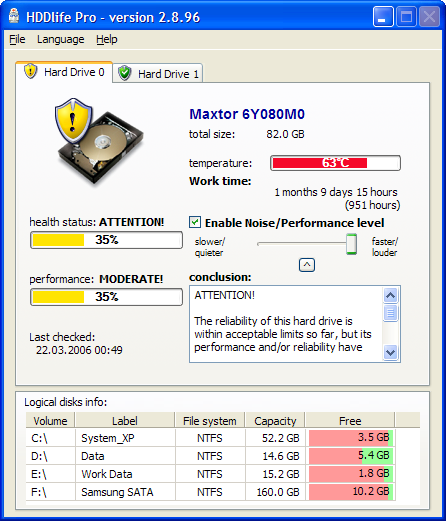Viewport: 446px width, 521px height.
Task: Click the conclusion box scroll down arrow
Action: pyautogui.click(x=390, y=352)
